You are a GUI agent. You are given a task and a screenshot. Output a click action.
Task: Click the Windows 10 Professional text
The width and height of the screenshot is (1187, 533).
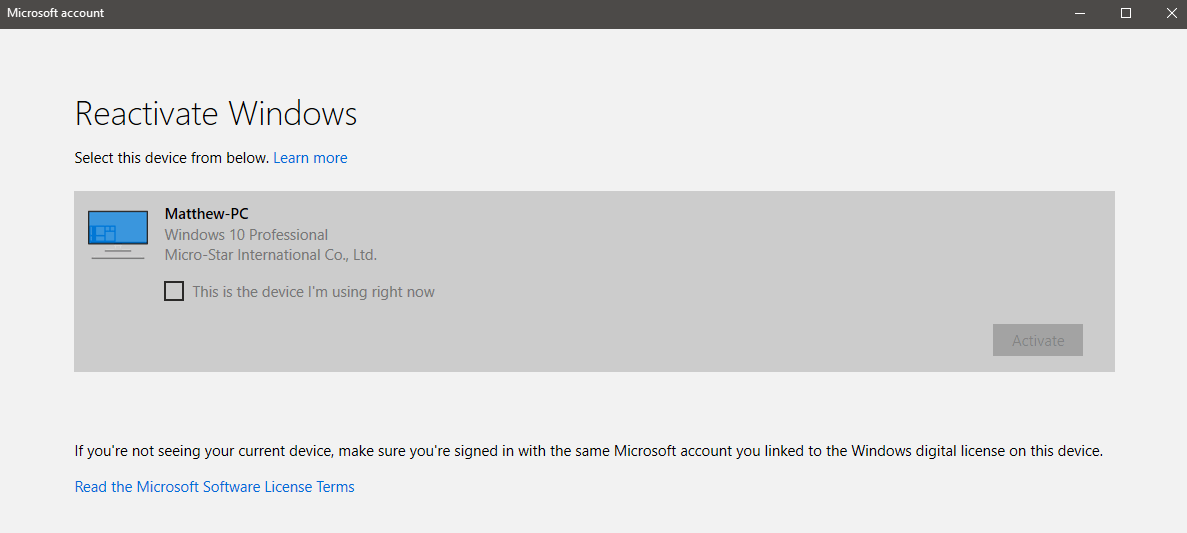(x=246, y=235)
